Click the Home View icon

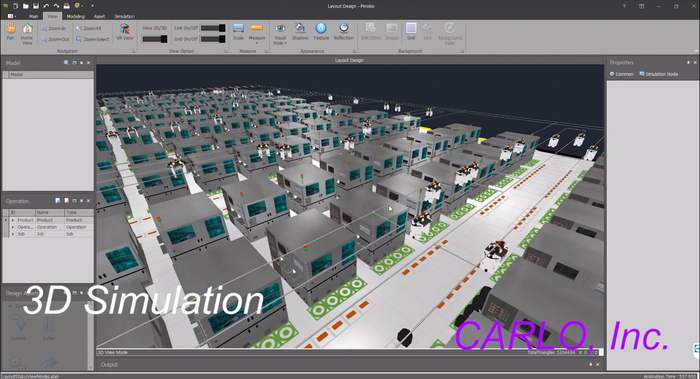tap(27, 33)
